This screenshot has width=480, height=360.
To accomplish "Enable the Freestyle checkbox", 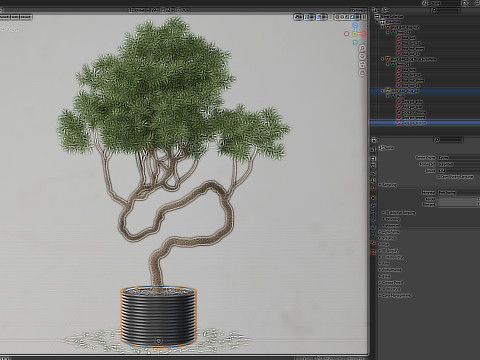I will [x=384, y=289].
